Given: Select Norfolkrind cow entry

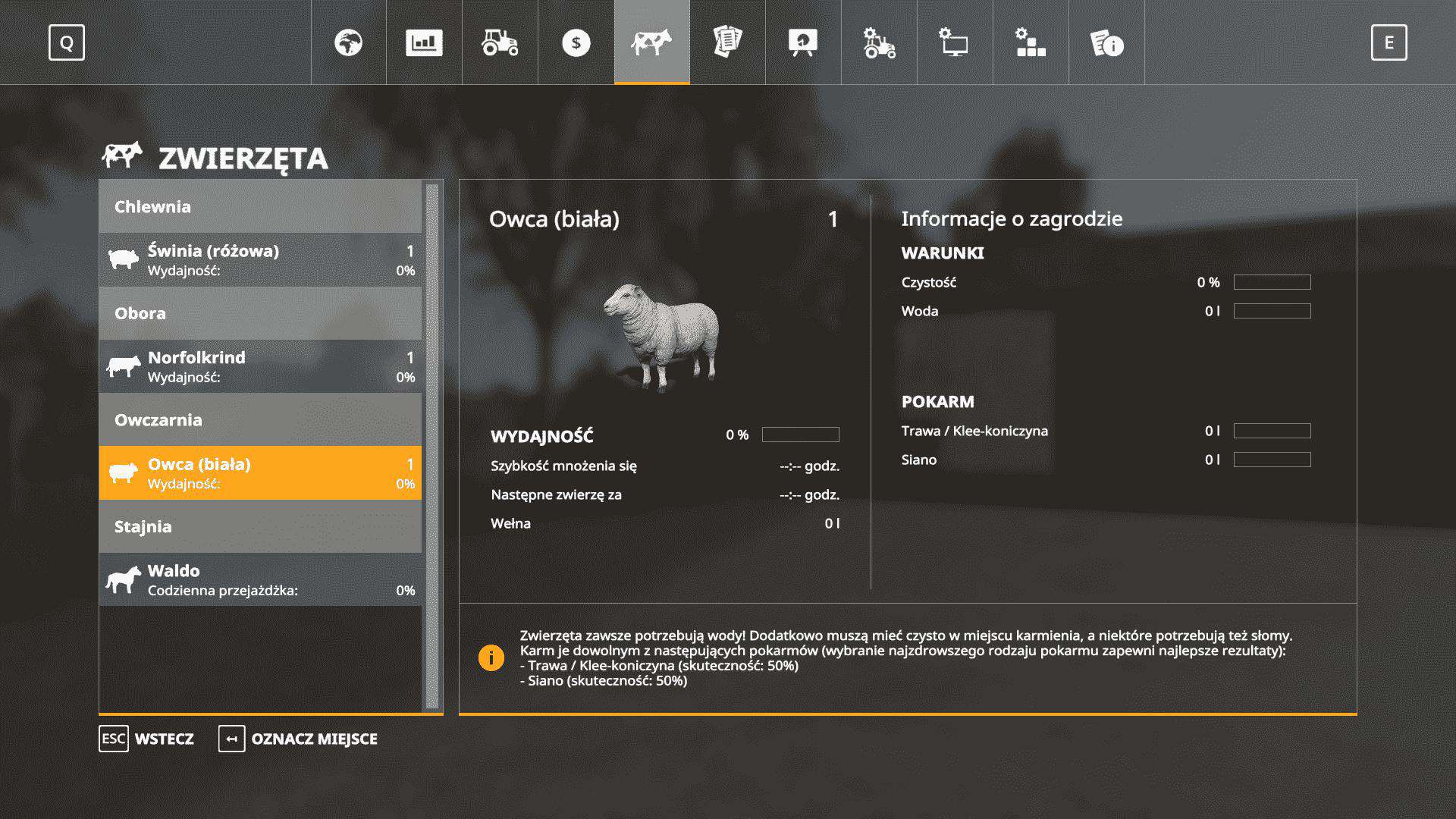Looking at the screenshot, I should click(260, 366).
